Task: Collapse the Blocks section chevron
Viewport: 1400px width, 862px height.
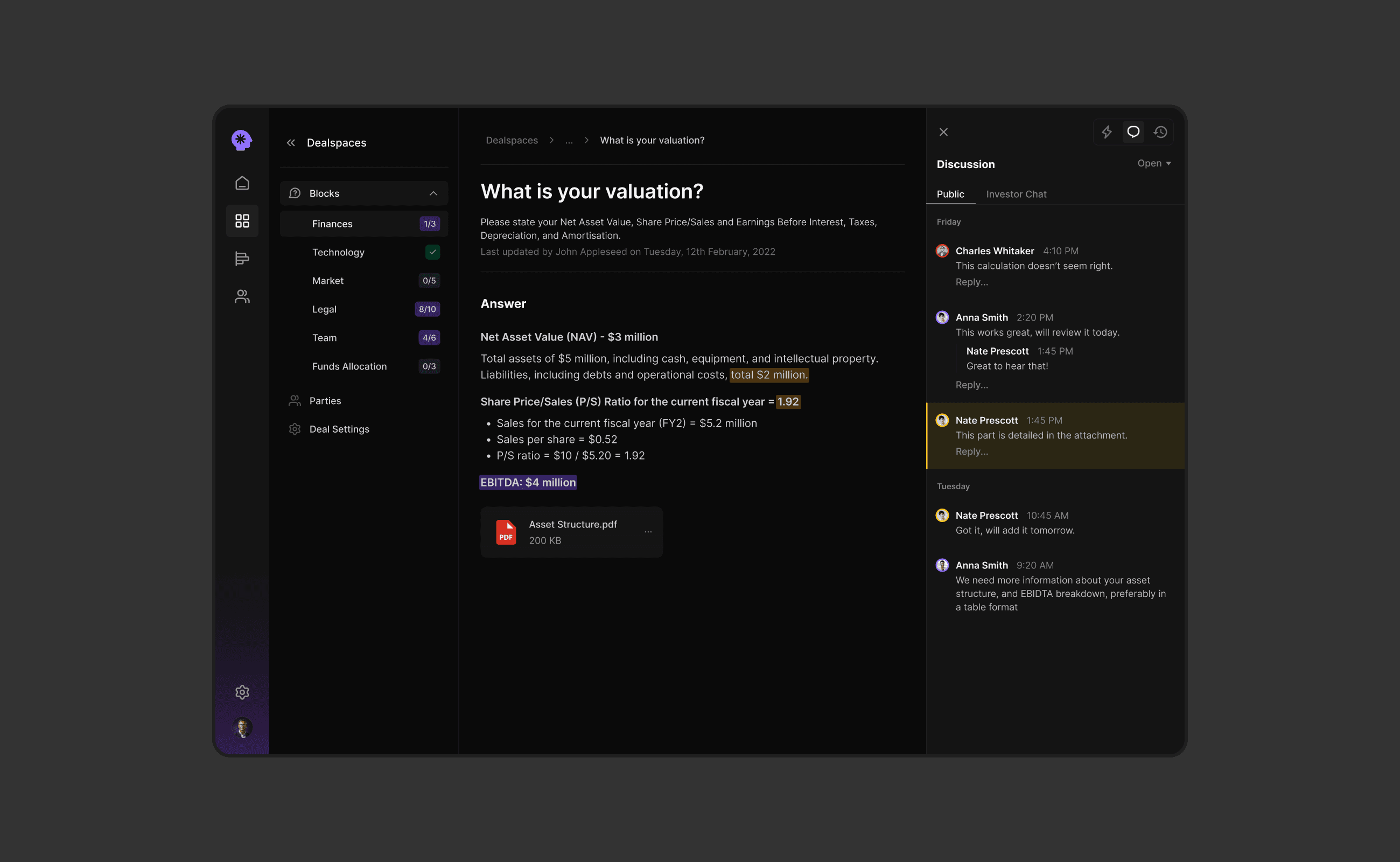Action: coord(433,193)
